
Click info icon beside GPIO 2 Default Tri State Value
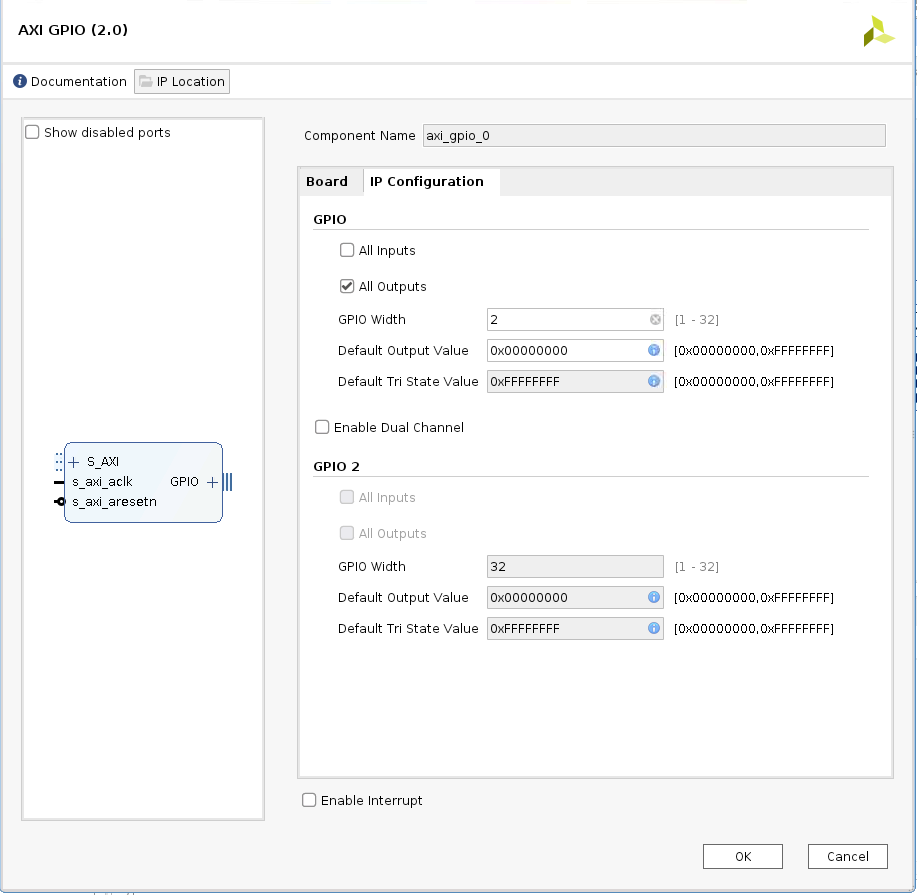tap(654, 629)
